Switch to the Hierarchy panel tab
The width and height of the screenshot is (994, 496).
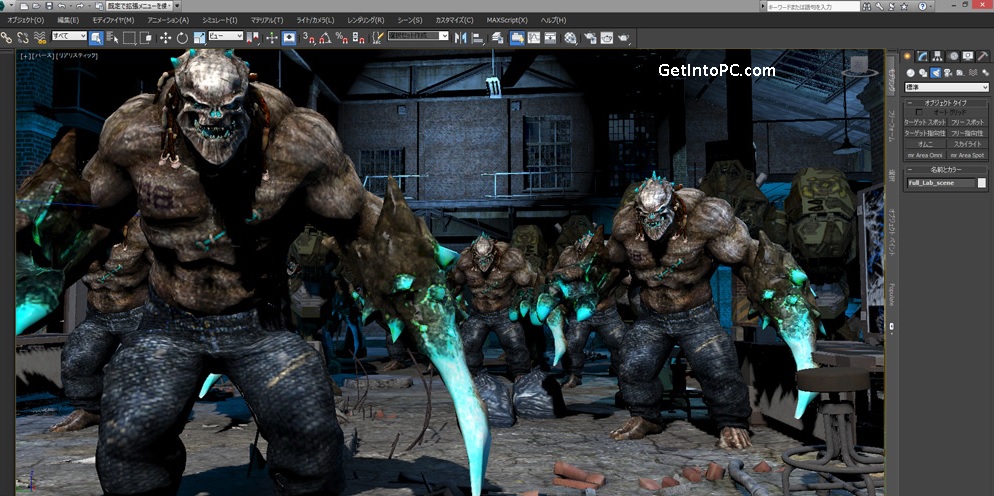(x=939, y=56)
